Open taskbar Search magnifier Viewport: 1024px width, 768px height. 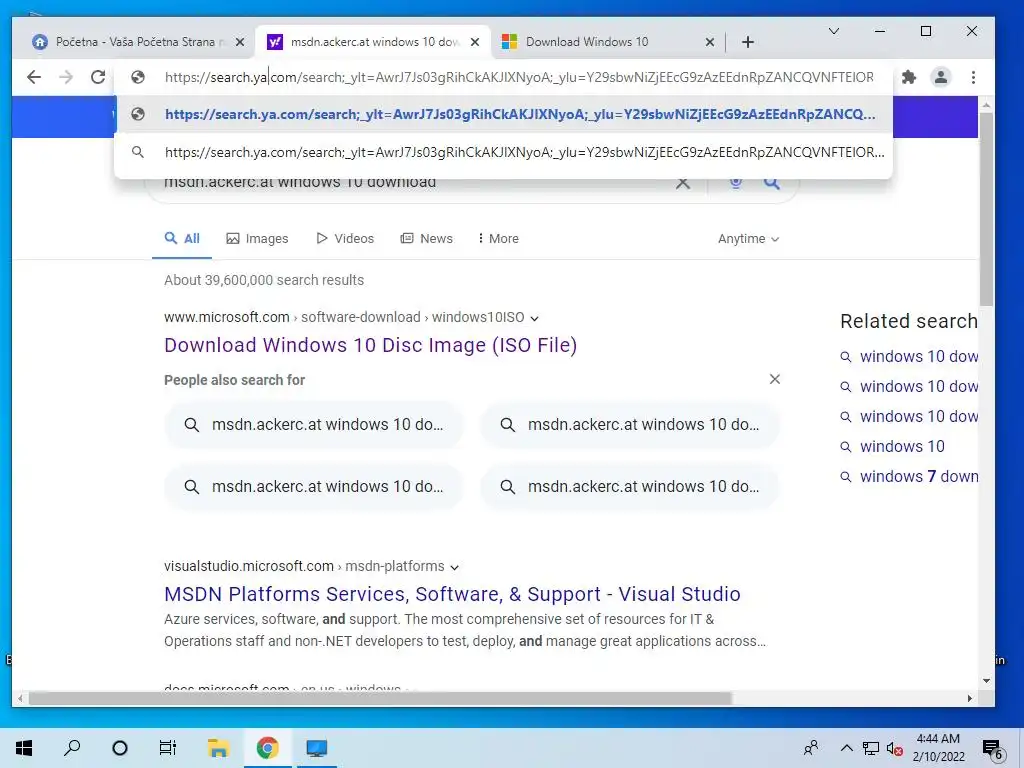coord(72,748)
